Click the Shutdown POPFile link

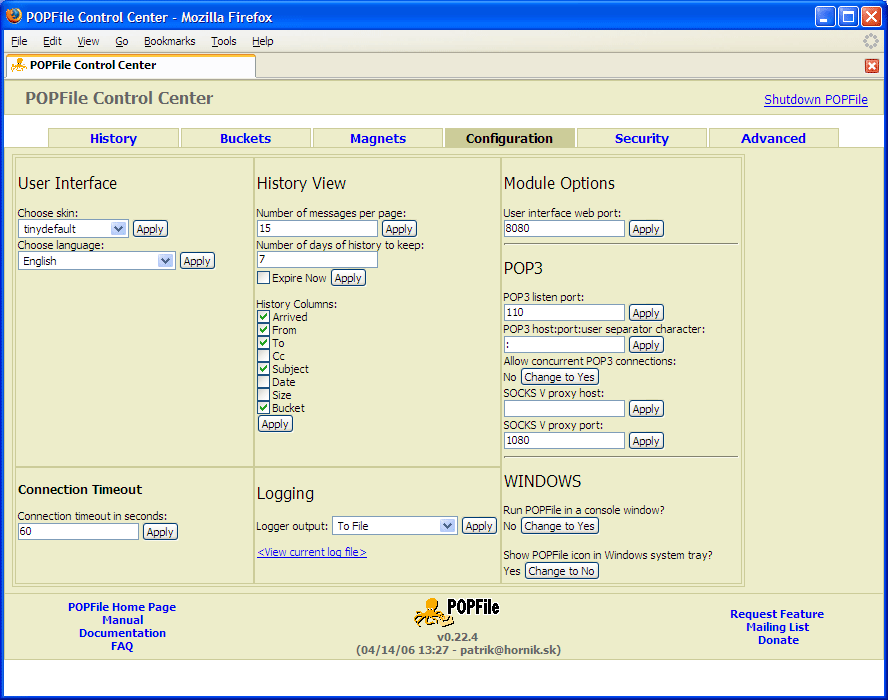pyautogui.click(x=816, y=100)
